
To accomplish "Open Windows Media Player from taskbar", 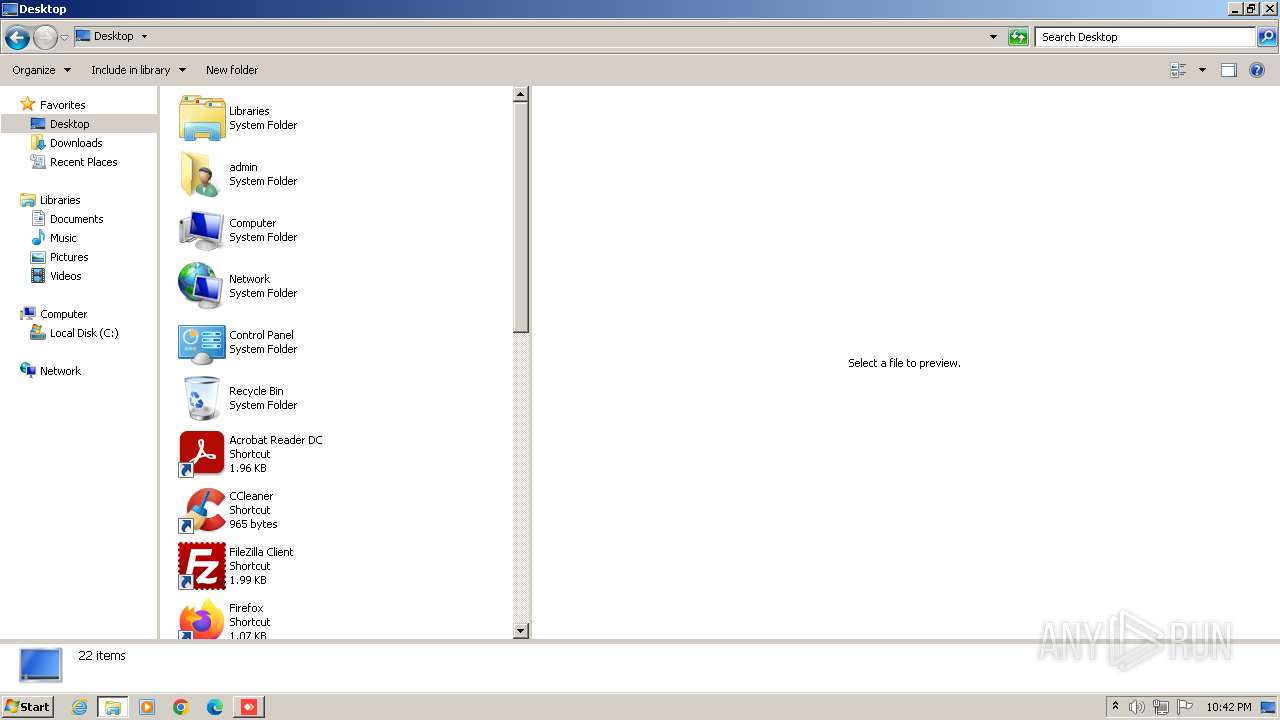I will pyautogui.click(x=147, y=707).
